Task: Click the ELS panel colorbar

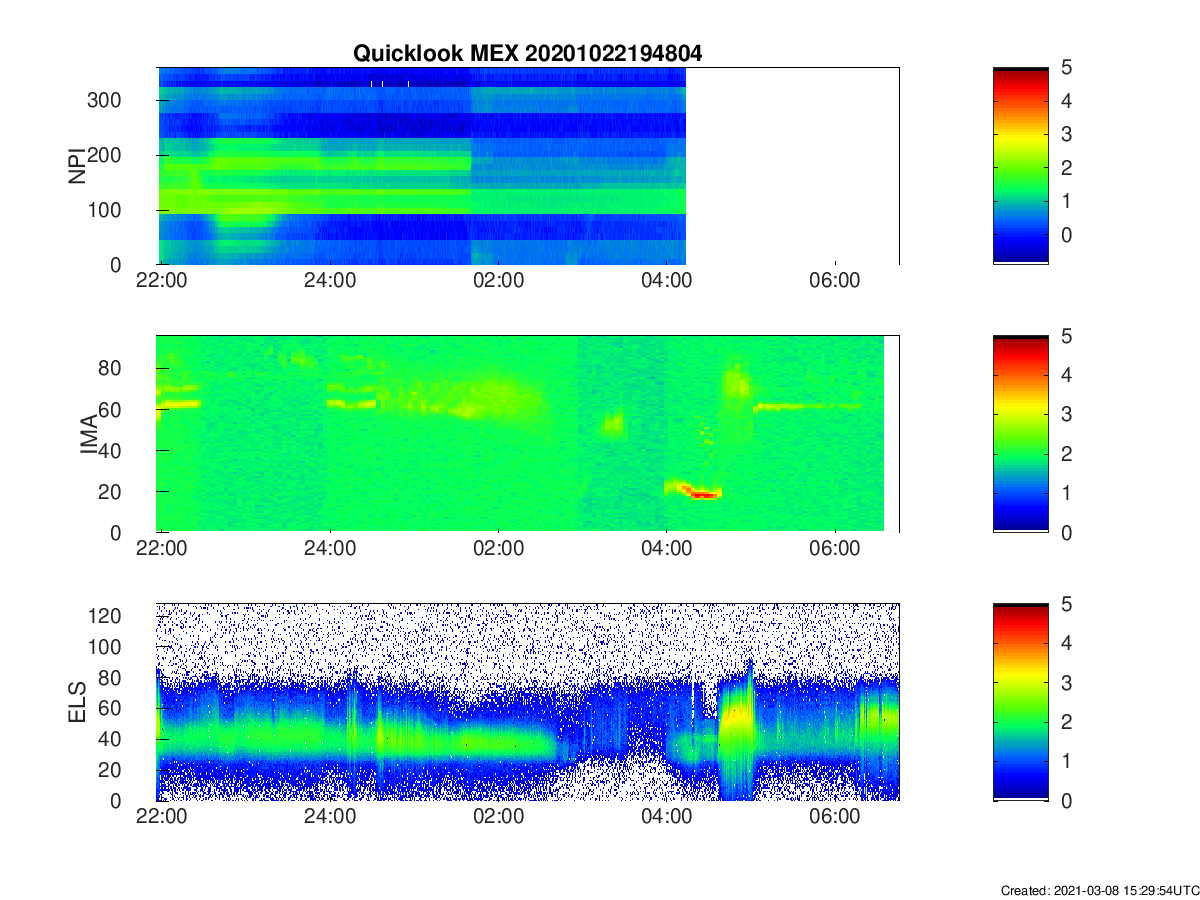Action: click(x=1021, y=702)
